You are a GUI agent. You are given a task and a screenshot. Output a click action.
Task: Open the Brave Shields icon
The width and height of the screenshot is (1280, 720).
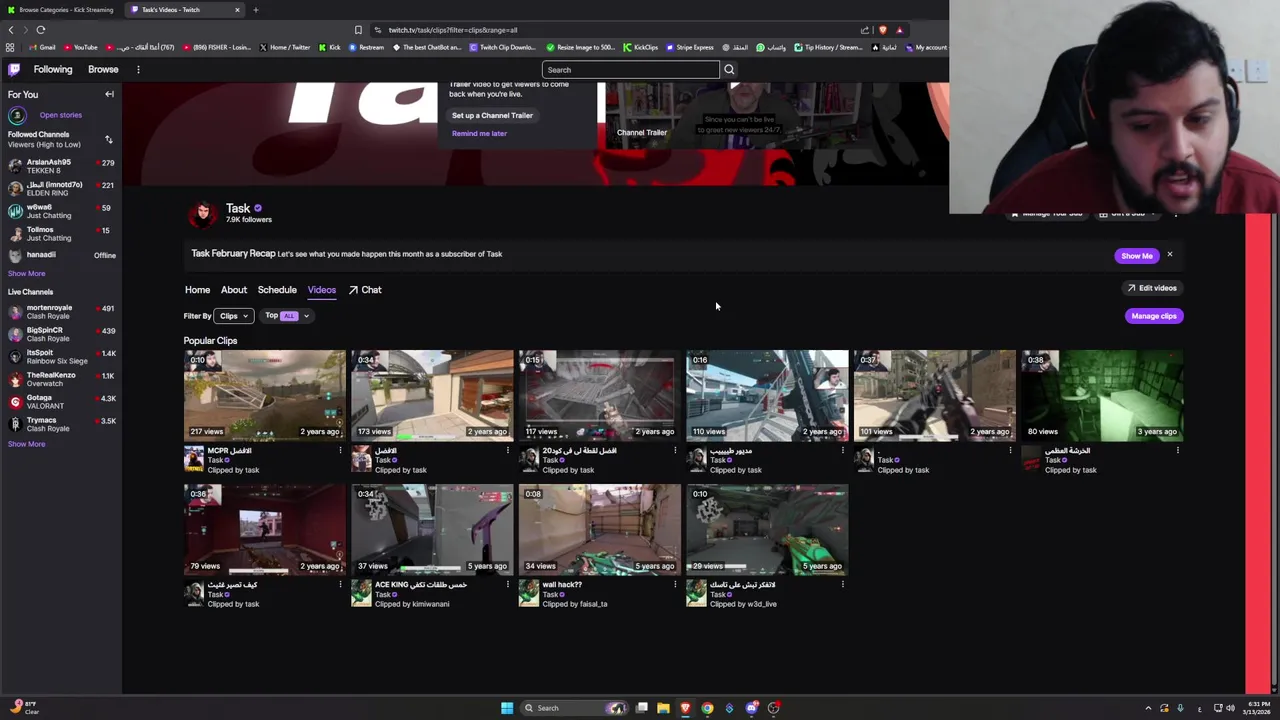882,30
